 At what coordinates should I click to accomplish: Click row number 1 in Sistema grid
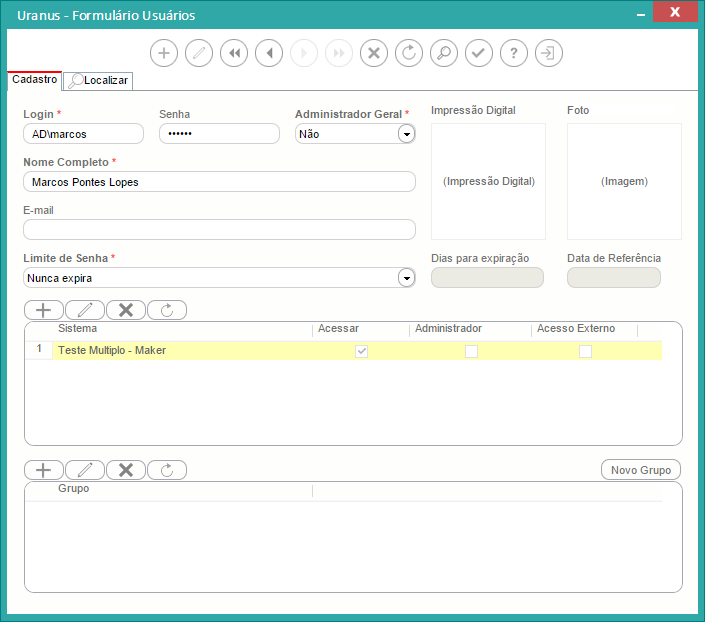tap(39, 349)
